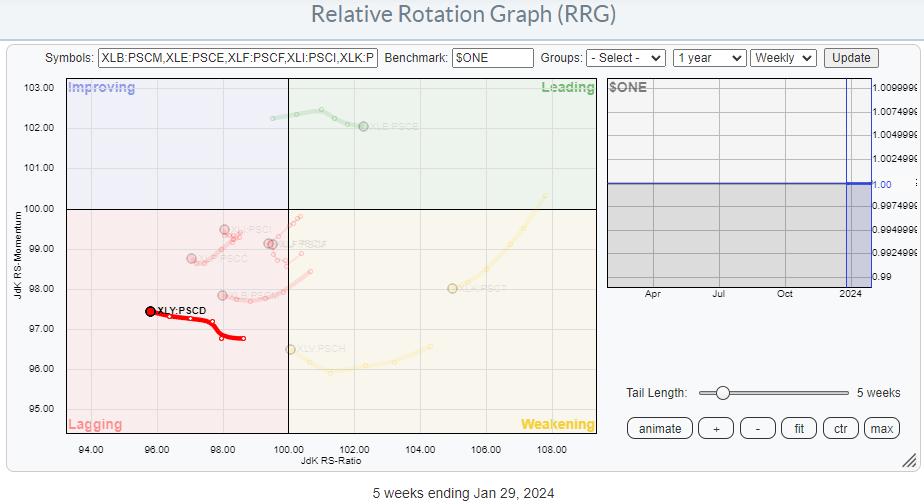The image size is (924, 504).
Task: Select the XLV:PSCH marker near center axis
Action: pyautogui.click(x=290, y=349)
